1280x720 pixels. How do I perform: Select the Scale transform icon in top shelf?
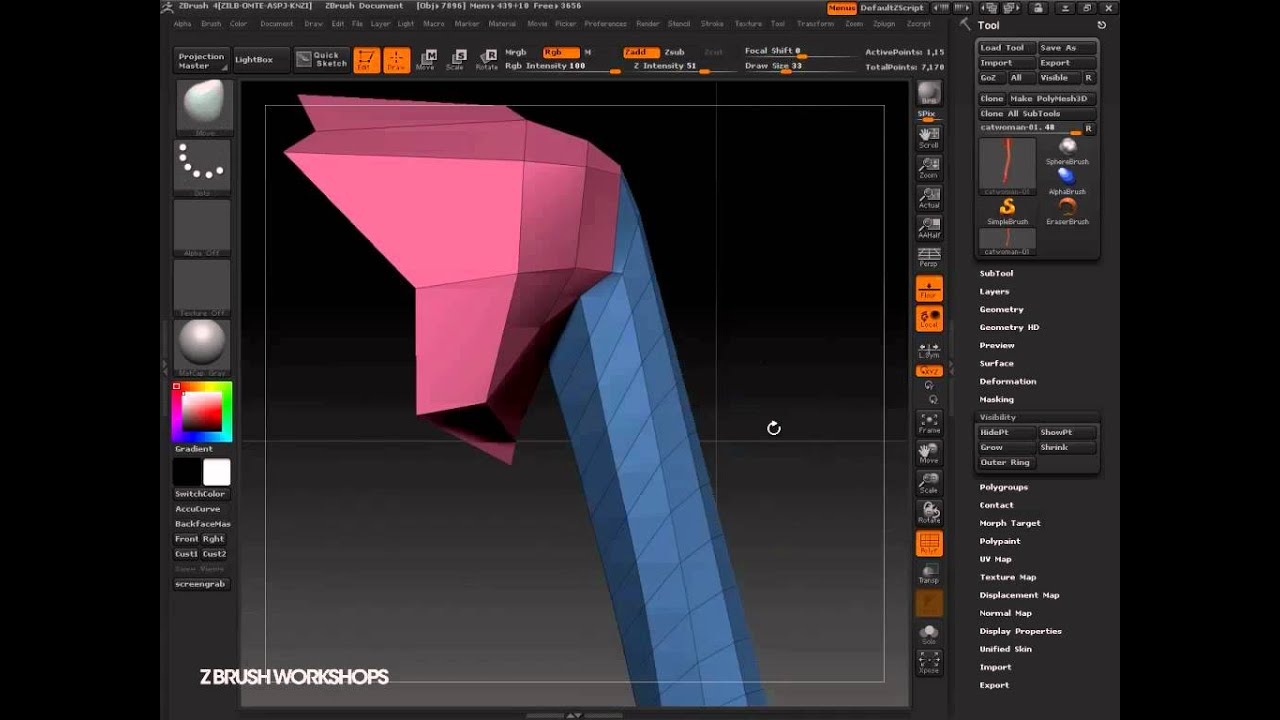pyautogui.click(x=456, y=60)
